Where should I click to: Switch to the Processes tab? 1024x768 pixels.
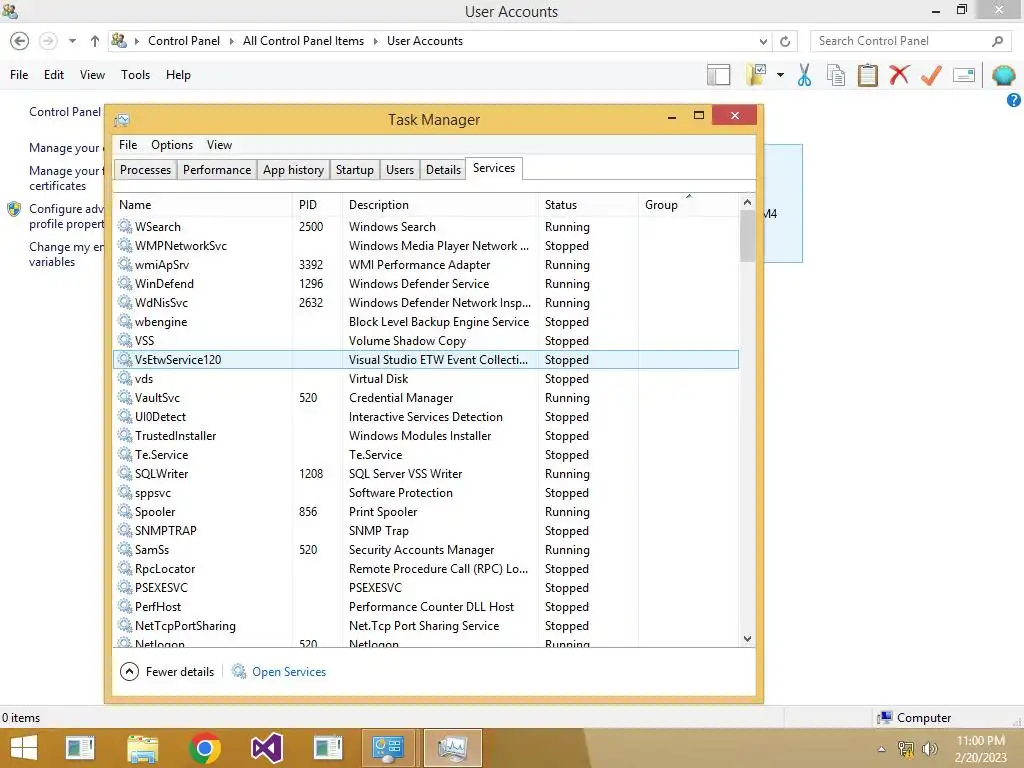point(145,170)
